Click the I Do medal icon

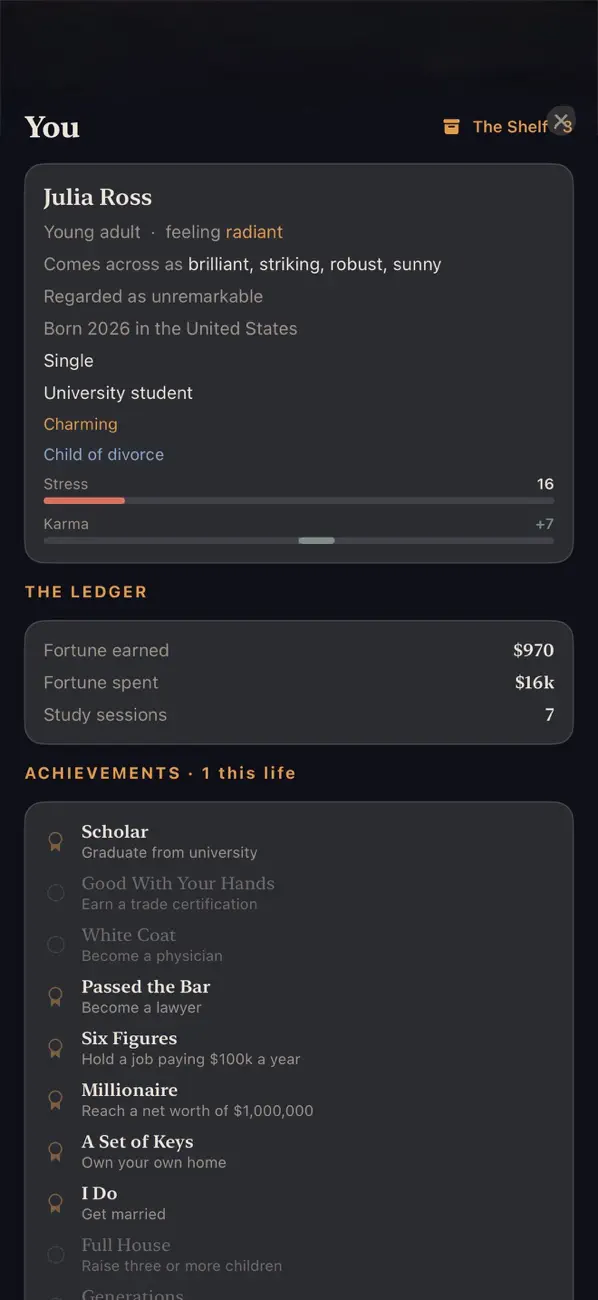(x=56, y=1203)
